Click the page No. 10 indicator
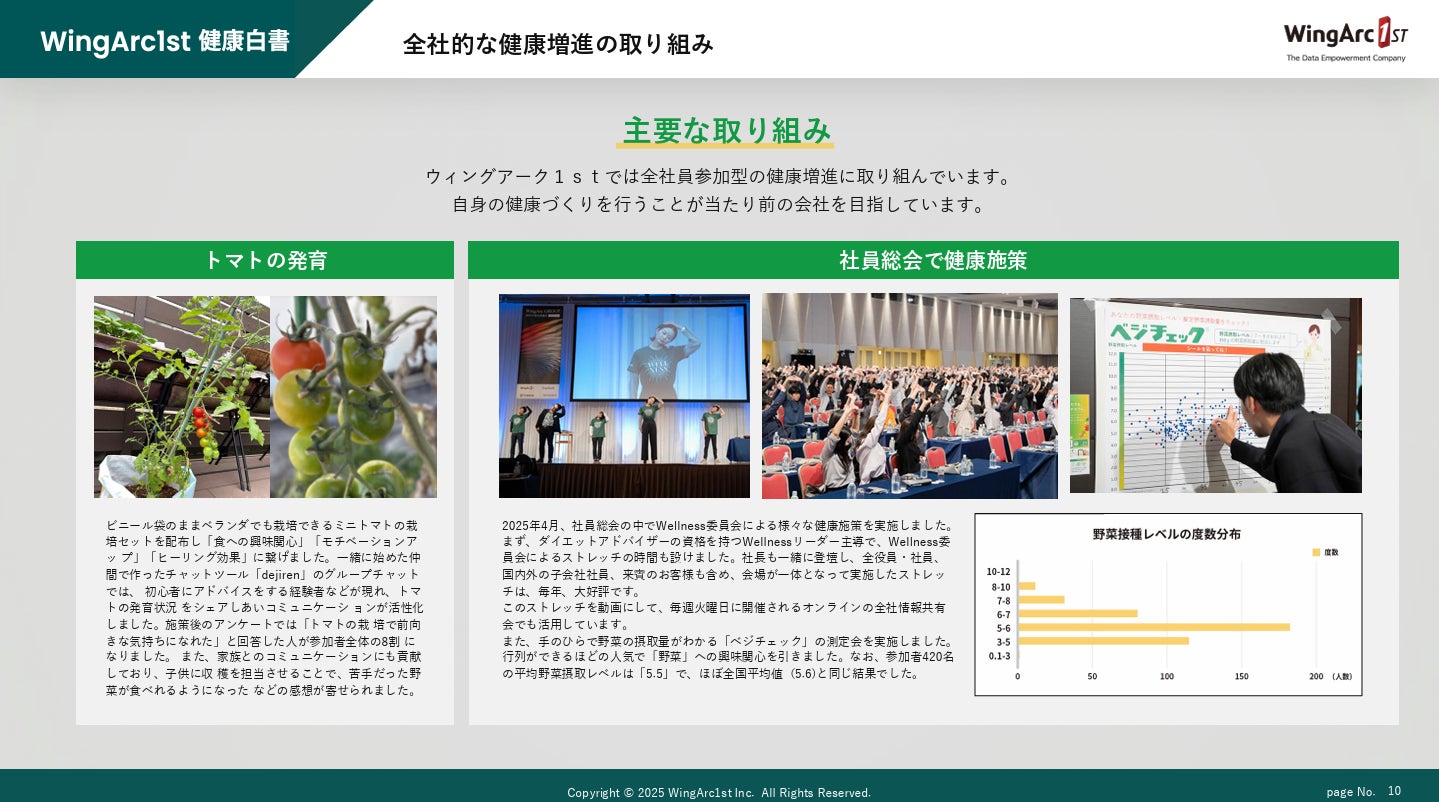Viewport: 1439px width, 802px height. [x=1364, y=791]
